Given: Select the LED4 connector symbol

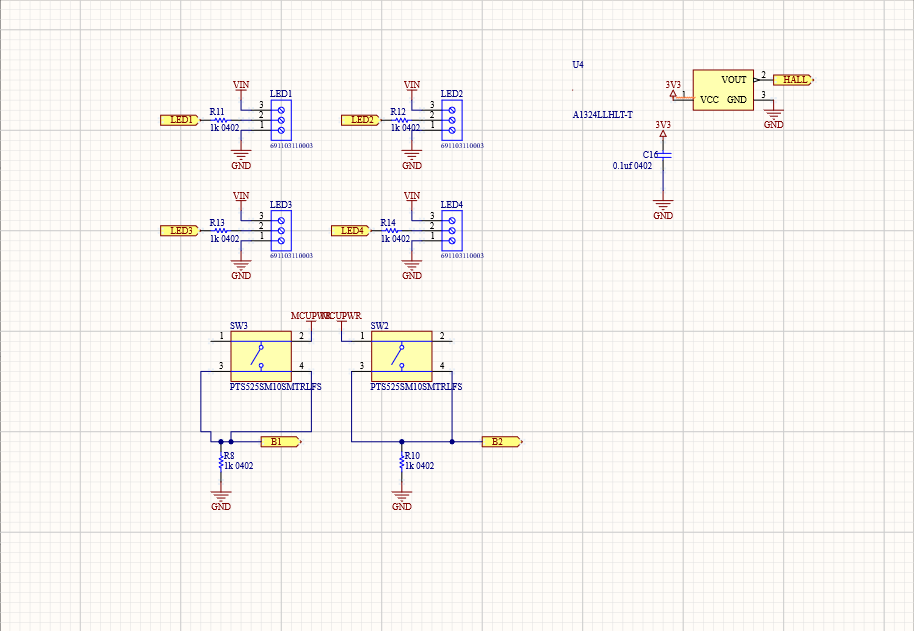Looking at the screenshot, I should point(452,232).
